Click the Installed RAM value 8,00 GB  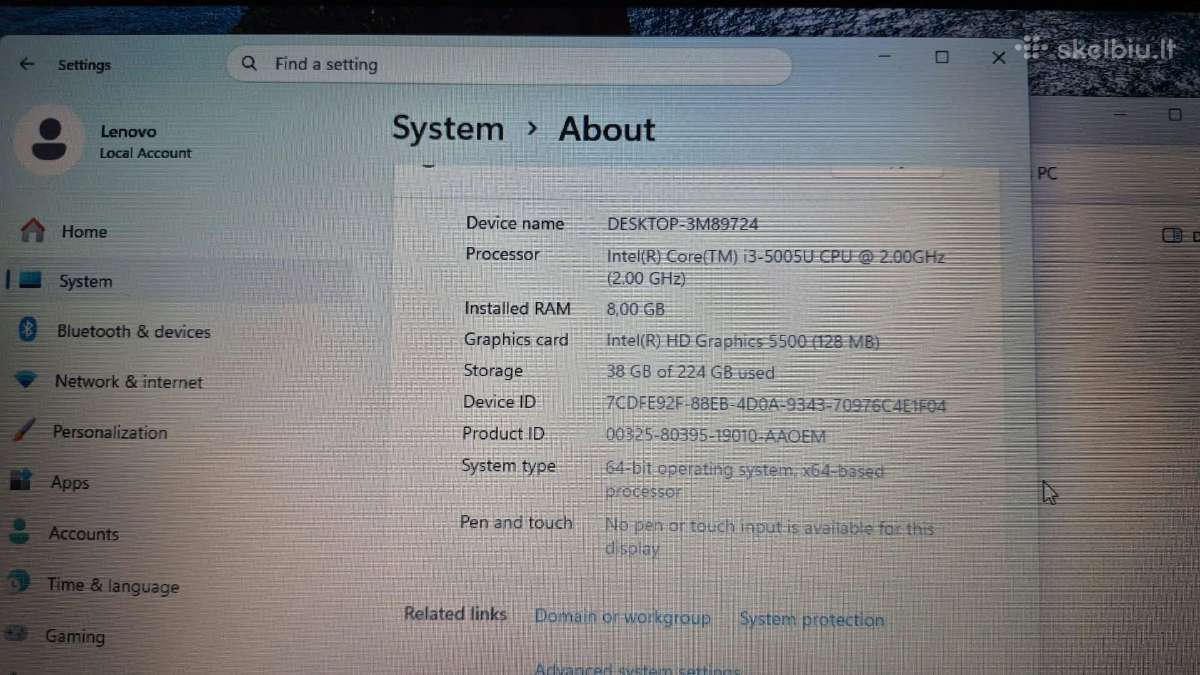point(635,310)
